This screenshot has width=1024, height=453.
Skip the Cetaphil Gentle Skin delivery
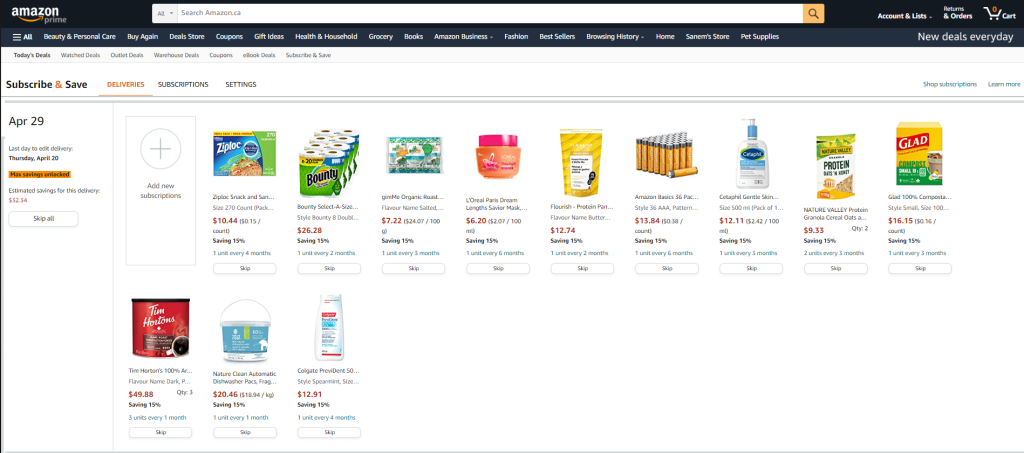(x=751, y=268)
